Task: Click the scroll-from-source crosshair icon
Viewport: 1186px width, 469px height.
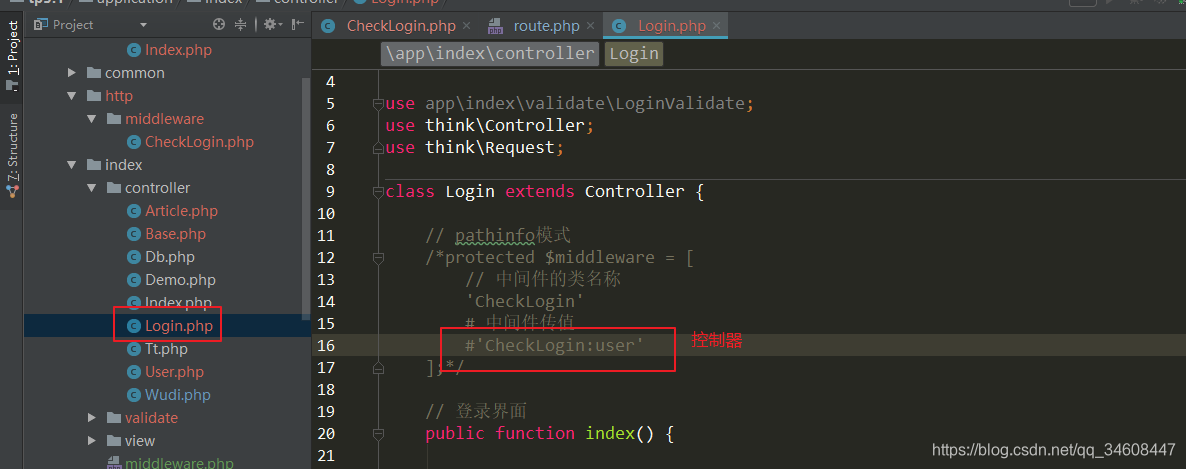Action: tap(219, 25)
